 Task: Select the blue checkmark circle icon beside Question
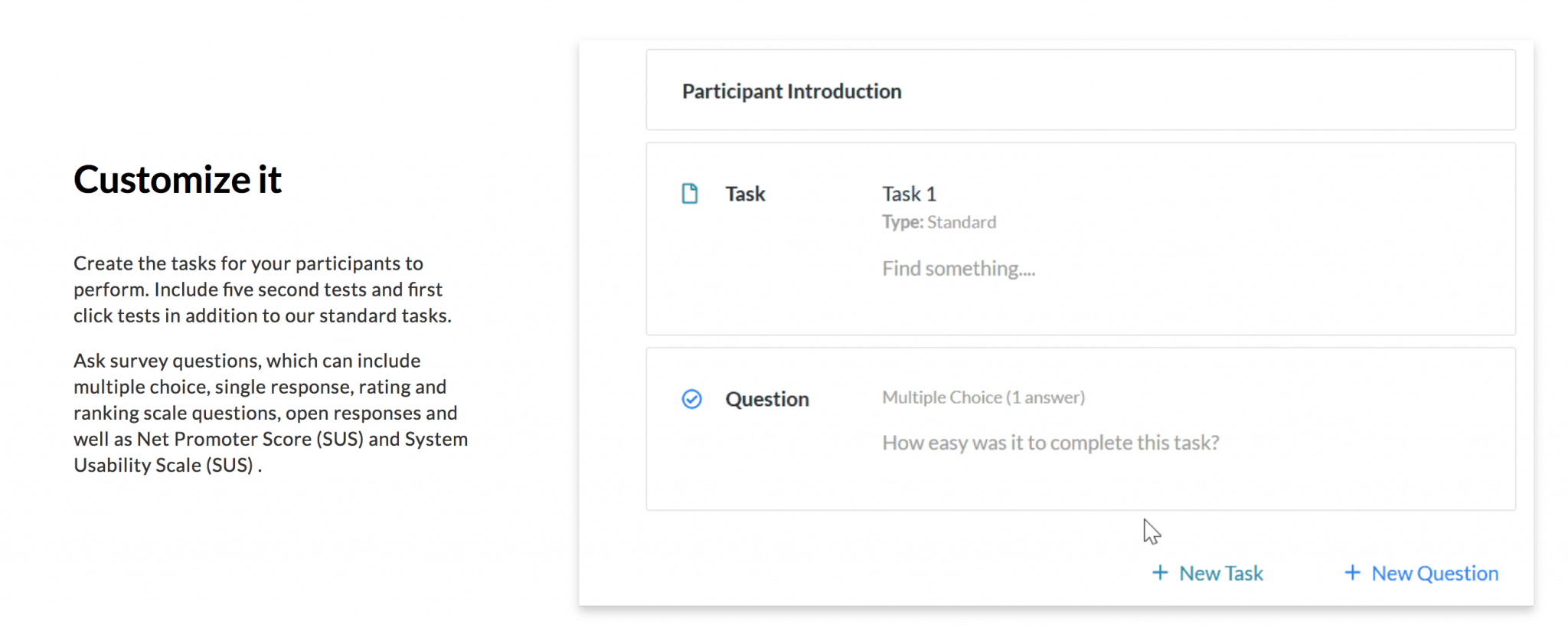[691, 399]
